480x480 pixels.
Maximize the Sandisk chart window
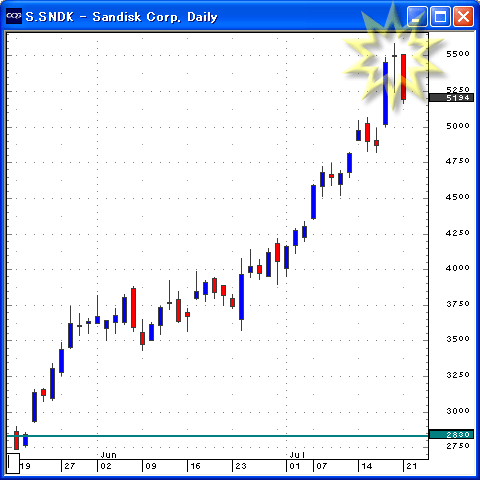(440, 16)
